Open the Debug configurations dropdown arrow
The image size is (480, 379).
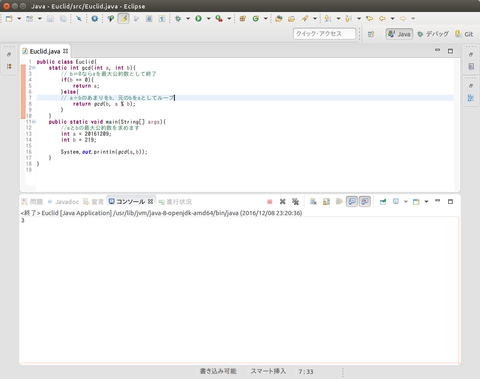click(188, 19)
